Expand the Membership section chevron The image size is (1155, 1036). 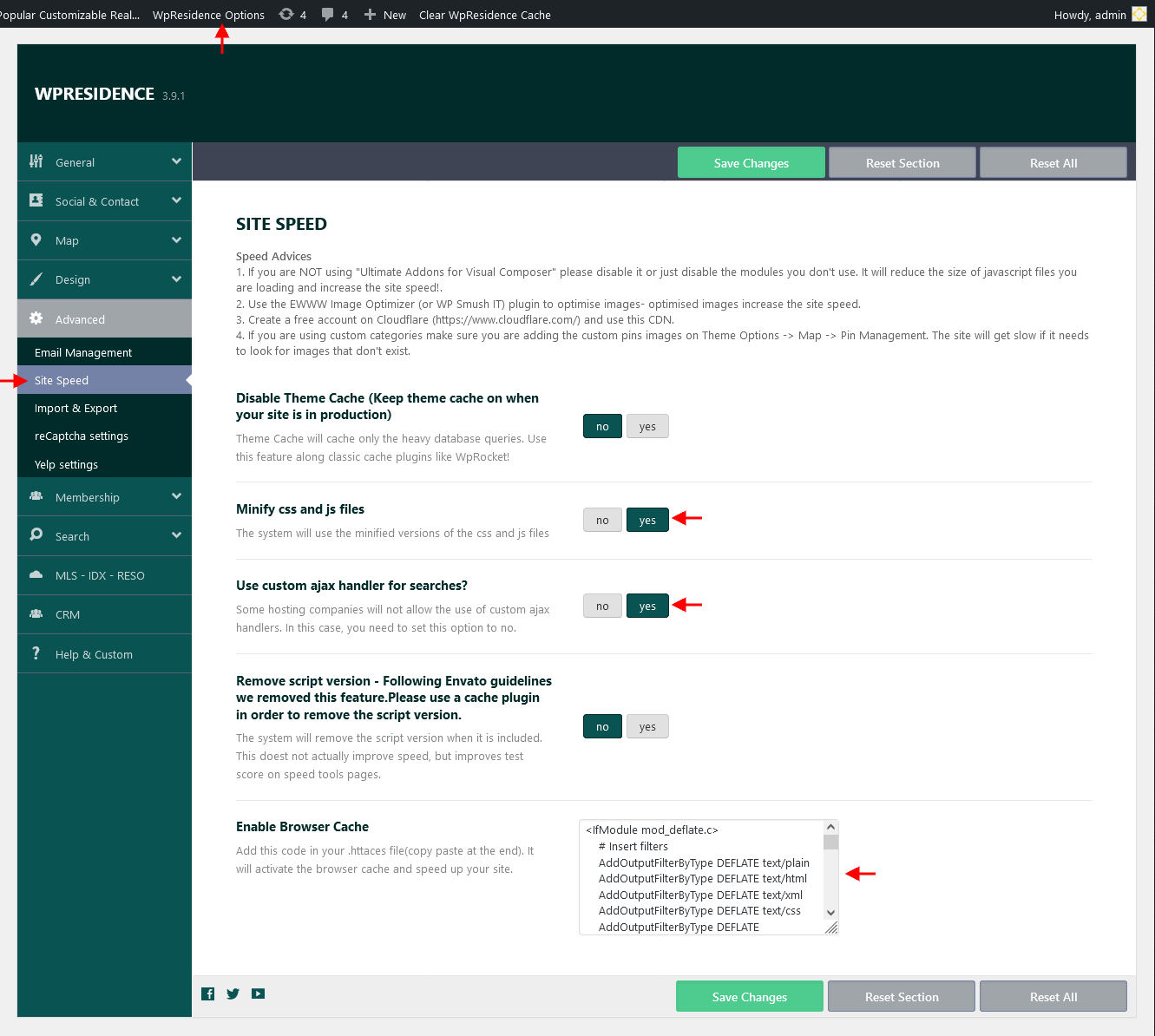(176, 496)
